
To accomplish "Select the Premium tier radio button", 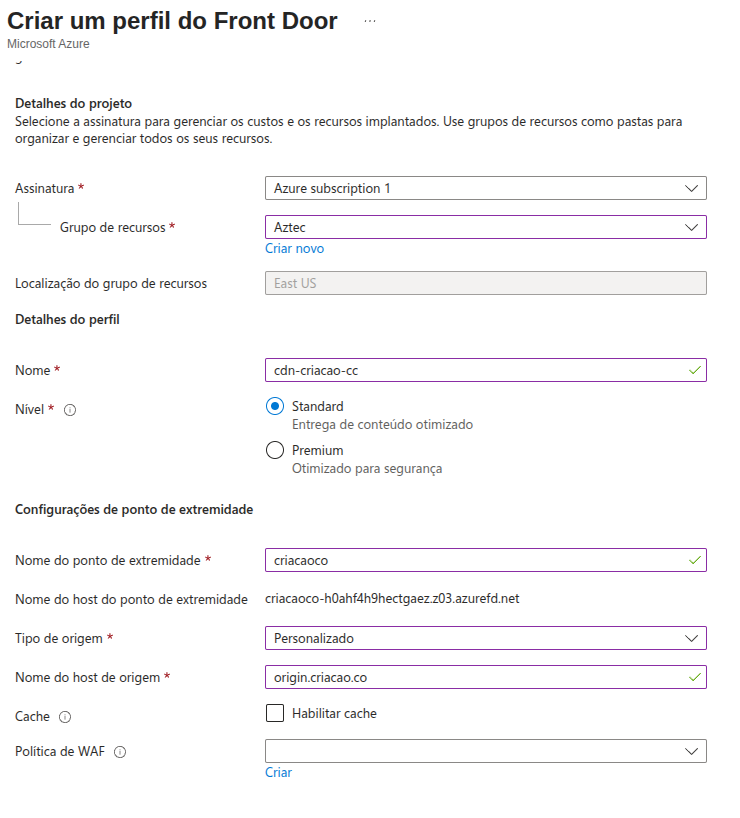I will tap(275, 450).
